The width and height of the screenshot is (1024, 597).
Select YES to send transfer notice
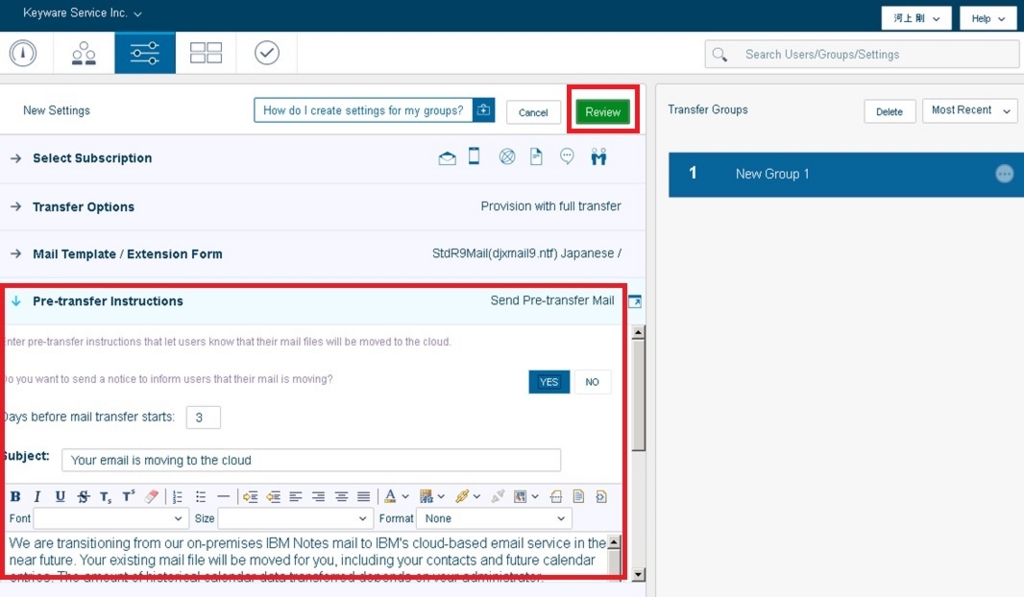tap(549, 382)
